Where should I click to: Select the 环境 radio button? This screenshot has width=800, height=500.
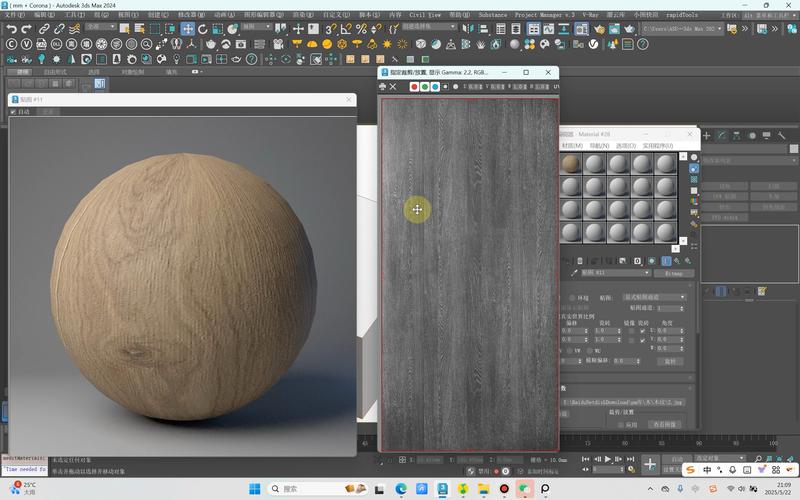572,297
